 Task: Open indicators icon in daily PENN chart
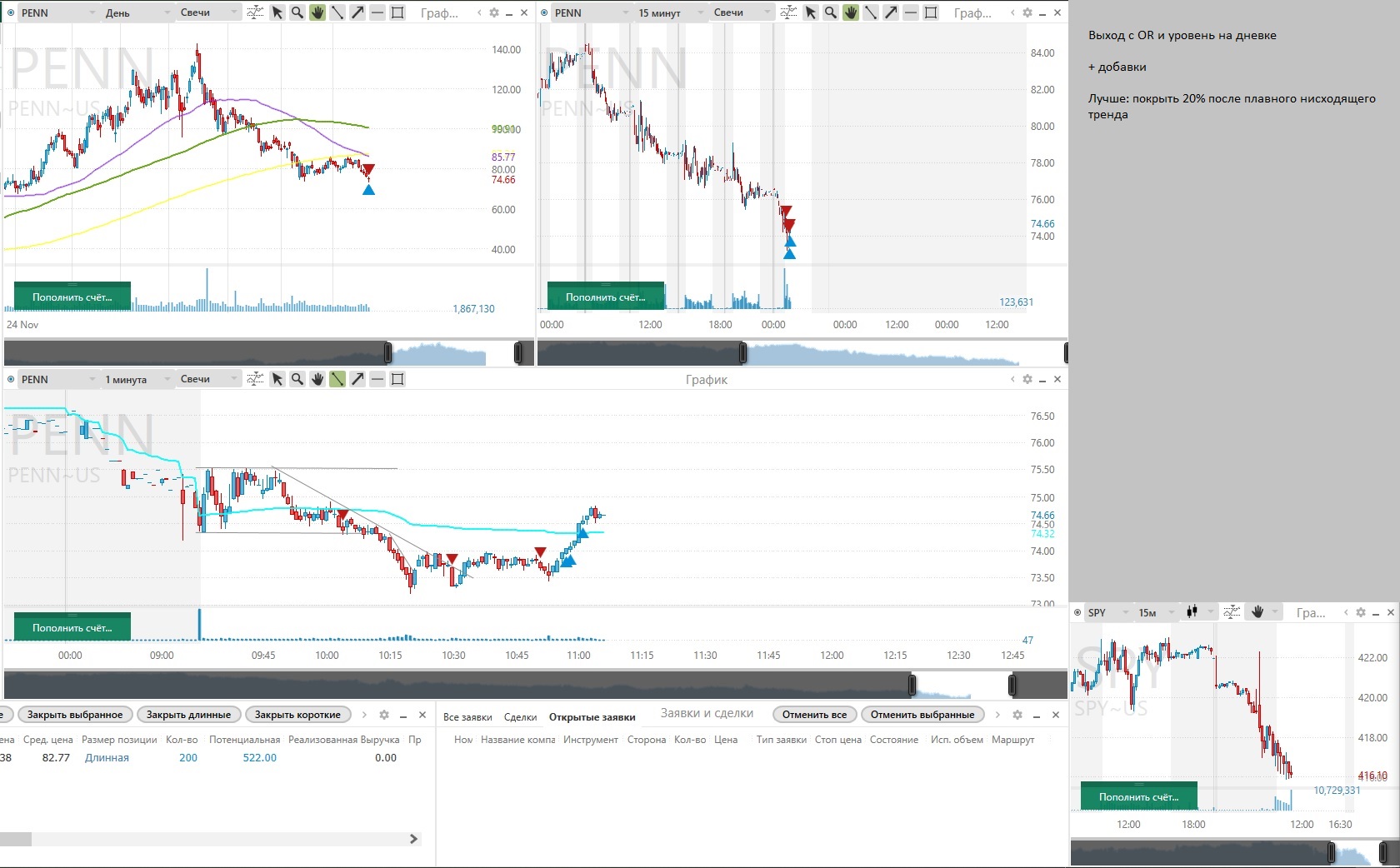point(256,12)
